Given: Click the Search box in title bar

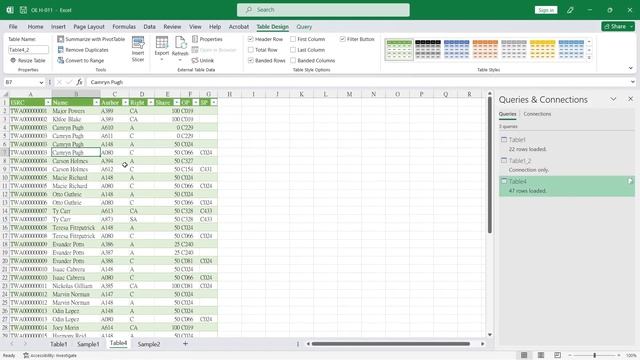Looking at the screenshot, I should point(323,10).
